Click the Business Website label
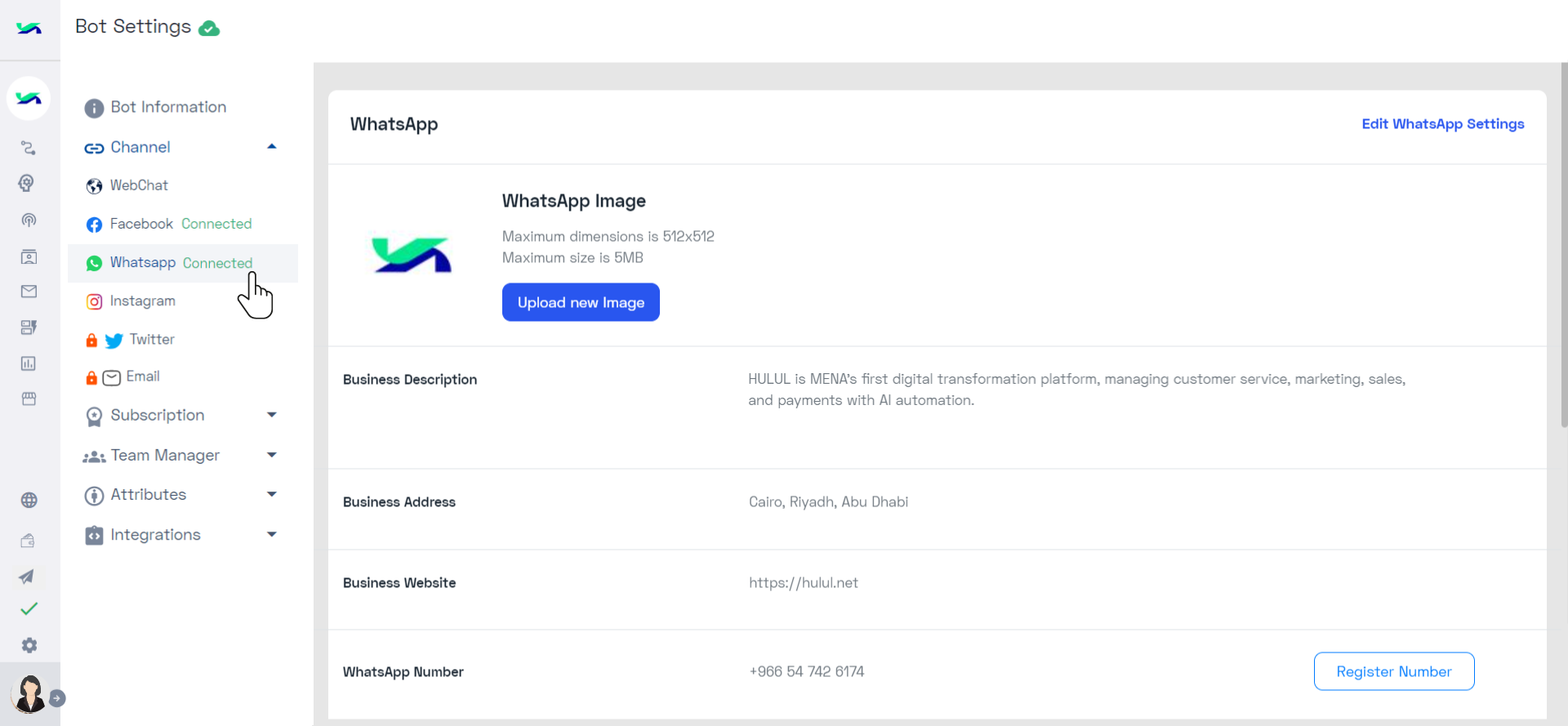Image resolution: width=1568 pixels, height=726 pixels. 399,582
